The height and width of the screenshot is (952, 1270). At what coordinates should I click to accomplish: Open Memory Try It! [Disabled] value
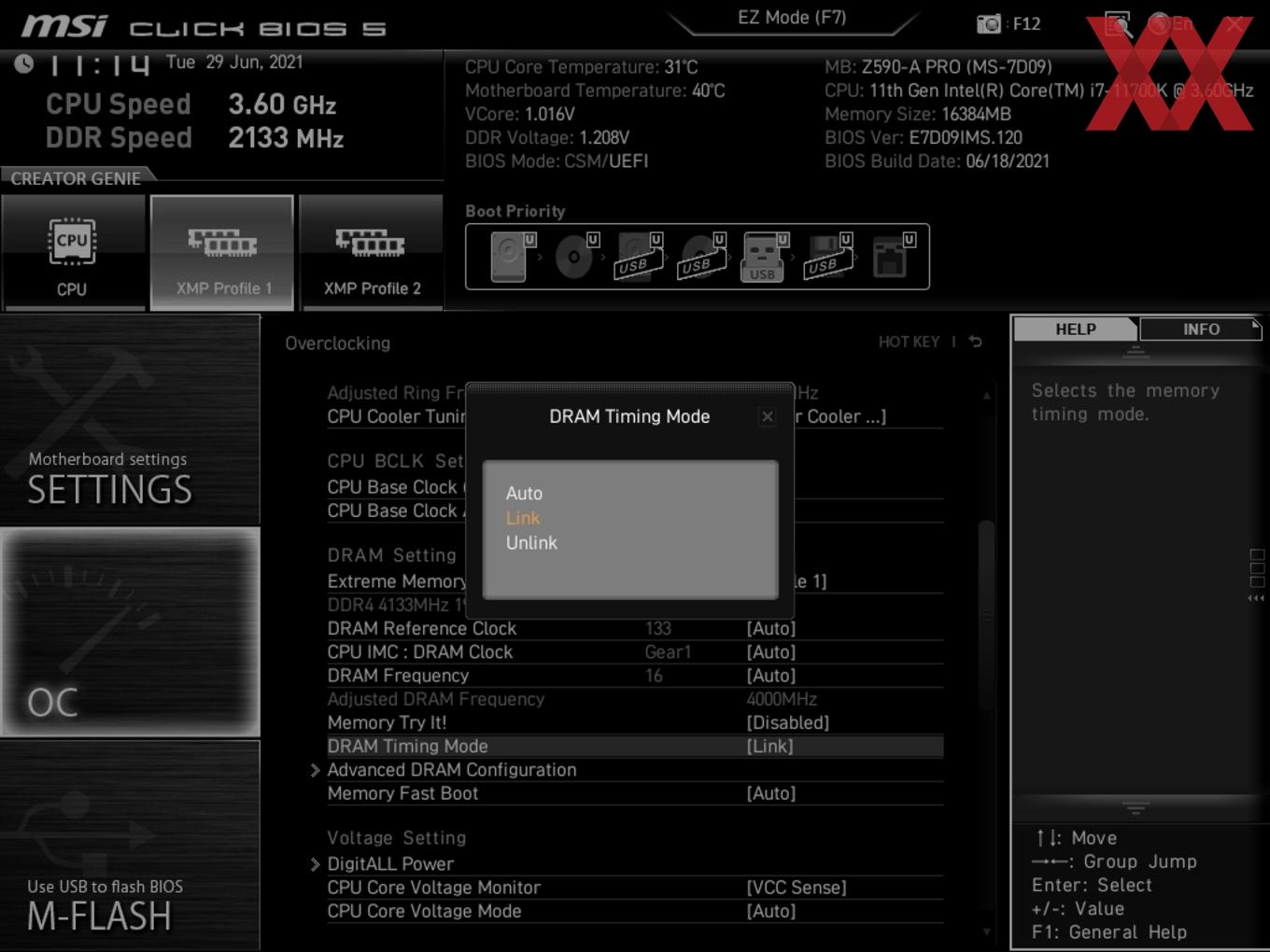(x=787, y=722)
